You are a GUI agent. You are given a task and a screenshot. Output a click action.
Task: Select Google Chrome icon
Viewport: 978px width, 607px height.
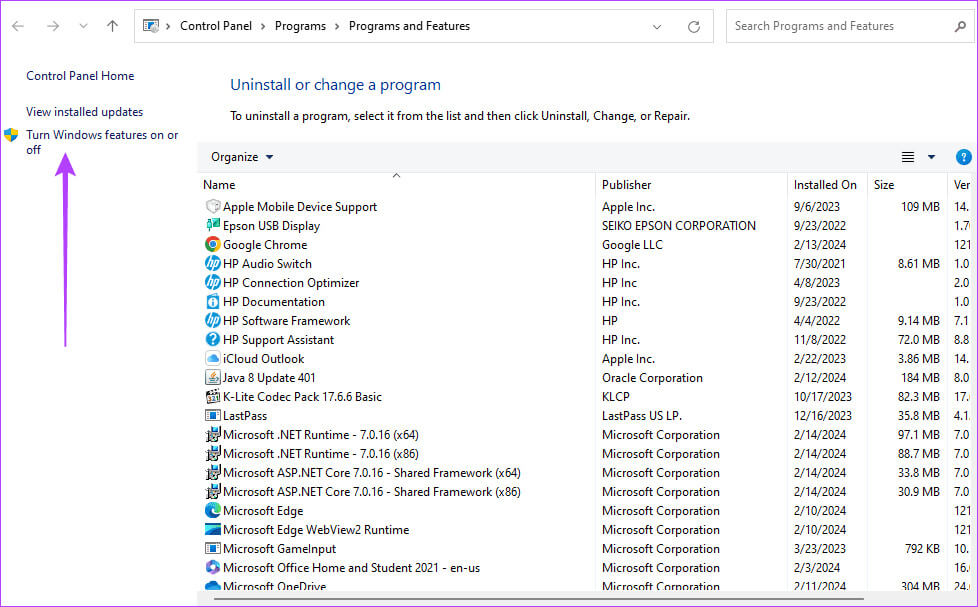[213, 245]
